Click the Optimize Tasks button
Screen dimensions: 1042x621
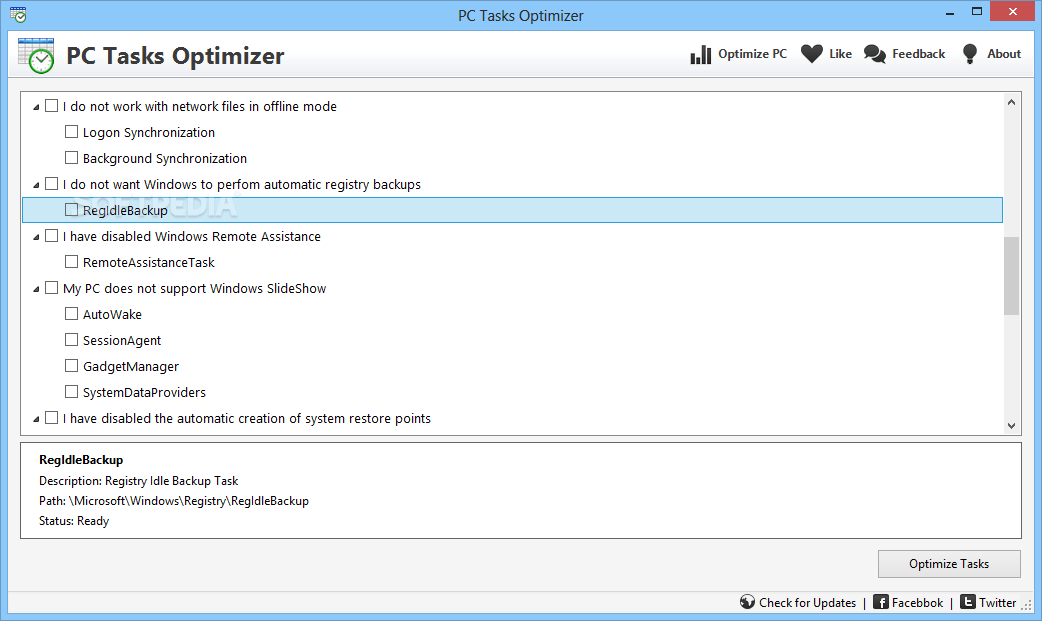949,564
